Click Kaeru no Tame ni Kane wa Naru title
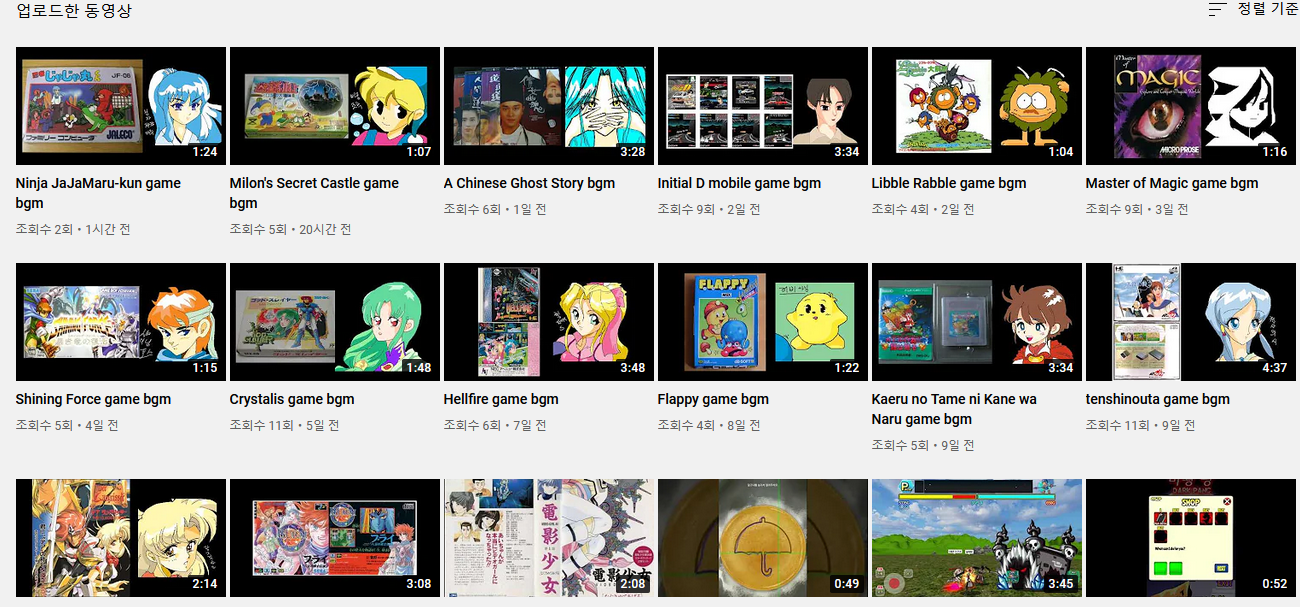 click(x=954, y=409)
